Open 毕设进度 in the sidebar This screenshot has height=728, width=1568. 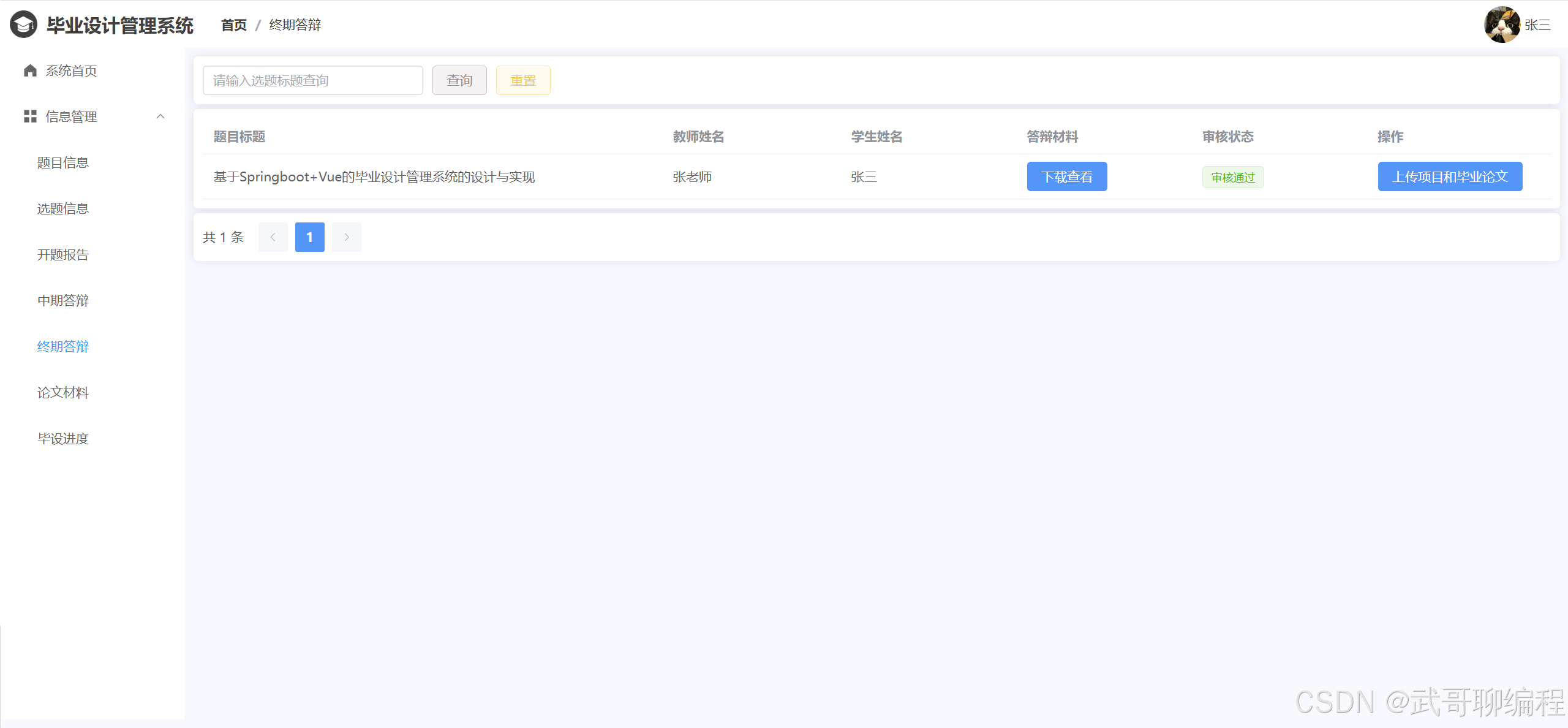(63, 438)
